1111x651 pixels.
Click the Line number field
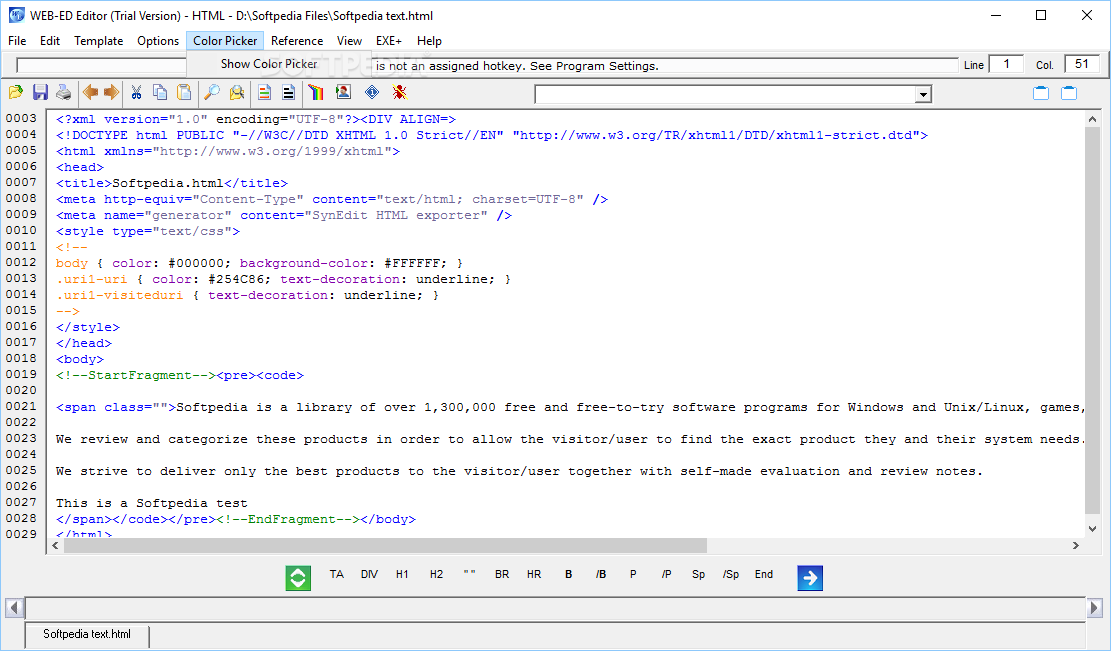click(1006, 64)
